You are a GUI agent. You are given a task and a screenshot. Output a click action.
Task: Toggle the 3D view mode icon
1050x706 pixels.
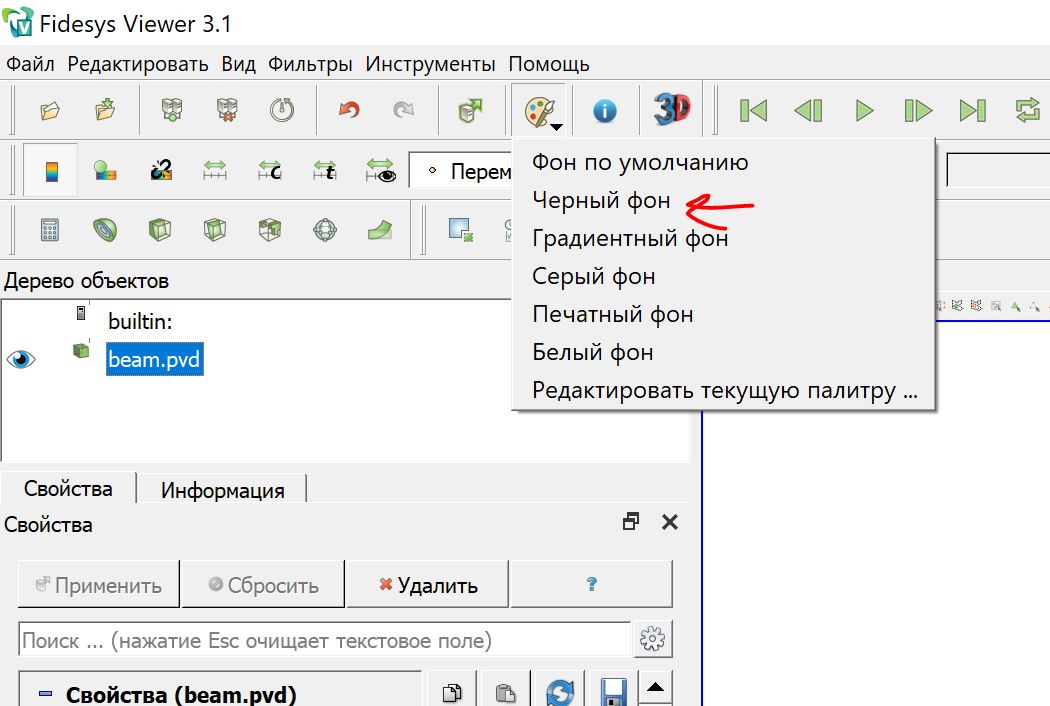point(672,109)
